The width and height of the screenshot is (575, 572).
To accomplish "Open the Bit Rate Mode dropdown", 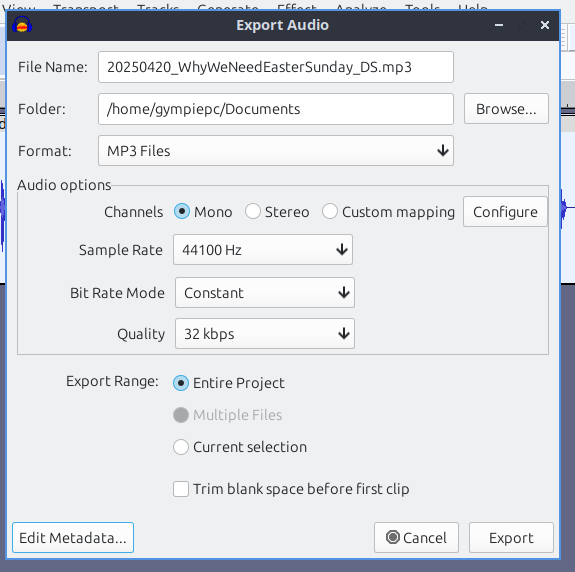I will [x=265, y=293].
